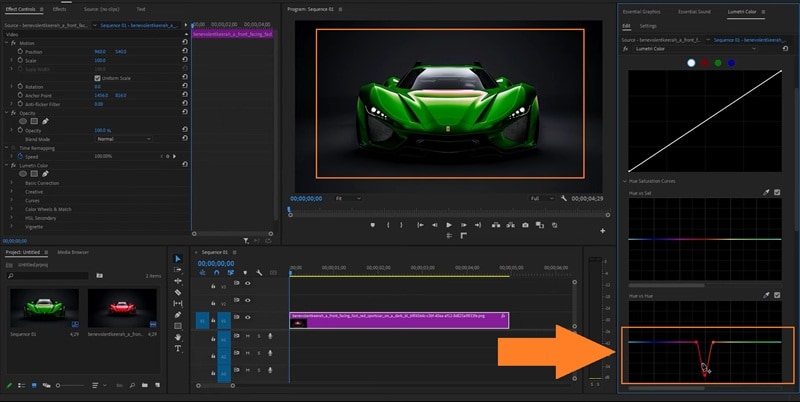Viewport: 800px width, 402px height.
Task: Select the Type tool
Action: [x=178, y=348]
